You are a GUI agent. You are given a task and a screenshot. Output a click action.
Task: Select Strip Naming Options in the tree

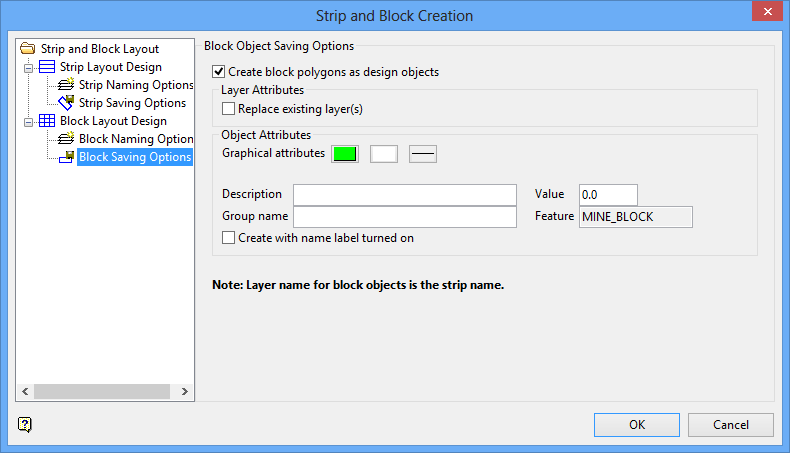[x=136, y=85]
